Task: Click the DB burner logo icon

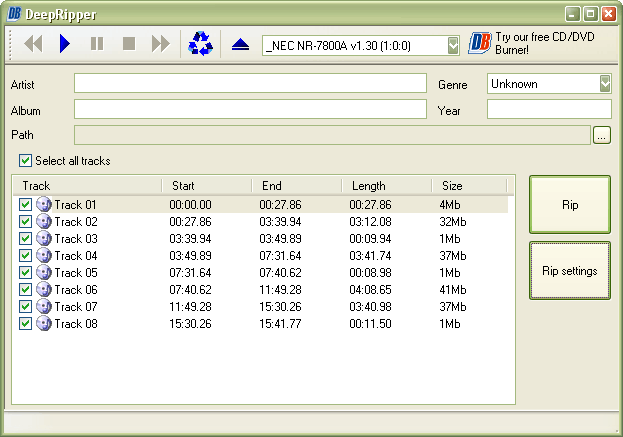Action: click(x=480, y=43)
